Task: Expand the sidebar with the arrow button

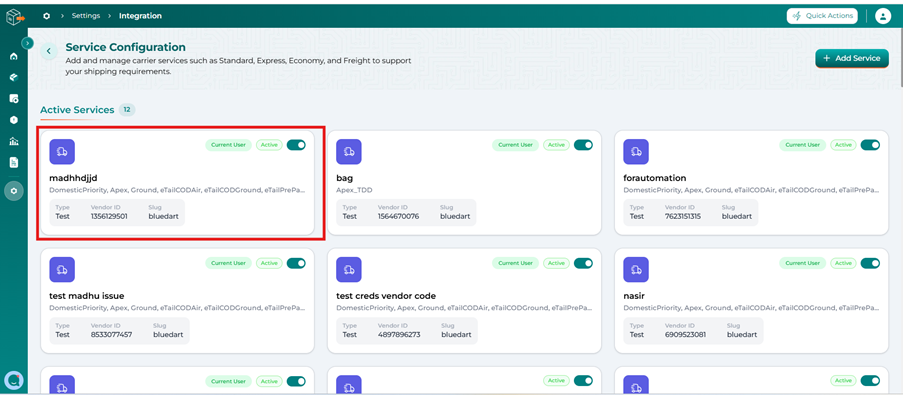Action: tap(27, 43)
